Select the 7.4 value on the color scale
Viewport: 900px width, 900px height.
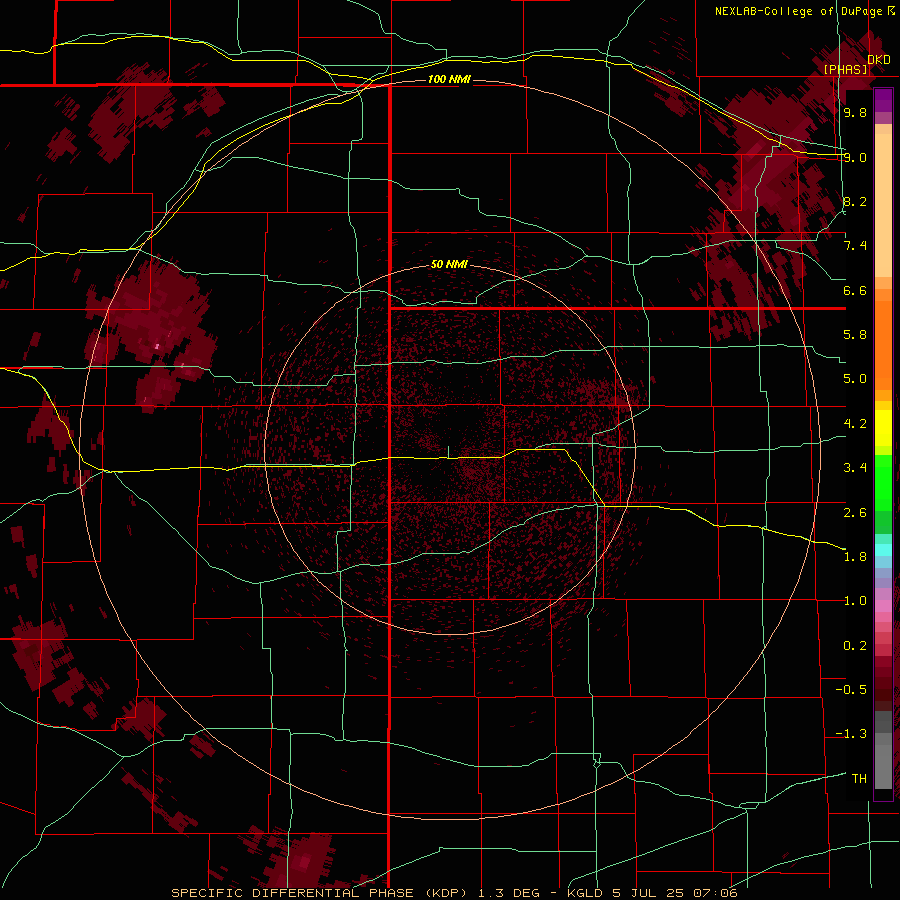click(855, 246)
